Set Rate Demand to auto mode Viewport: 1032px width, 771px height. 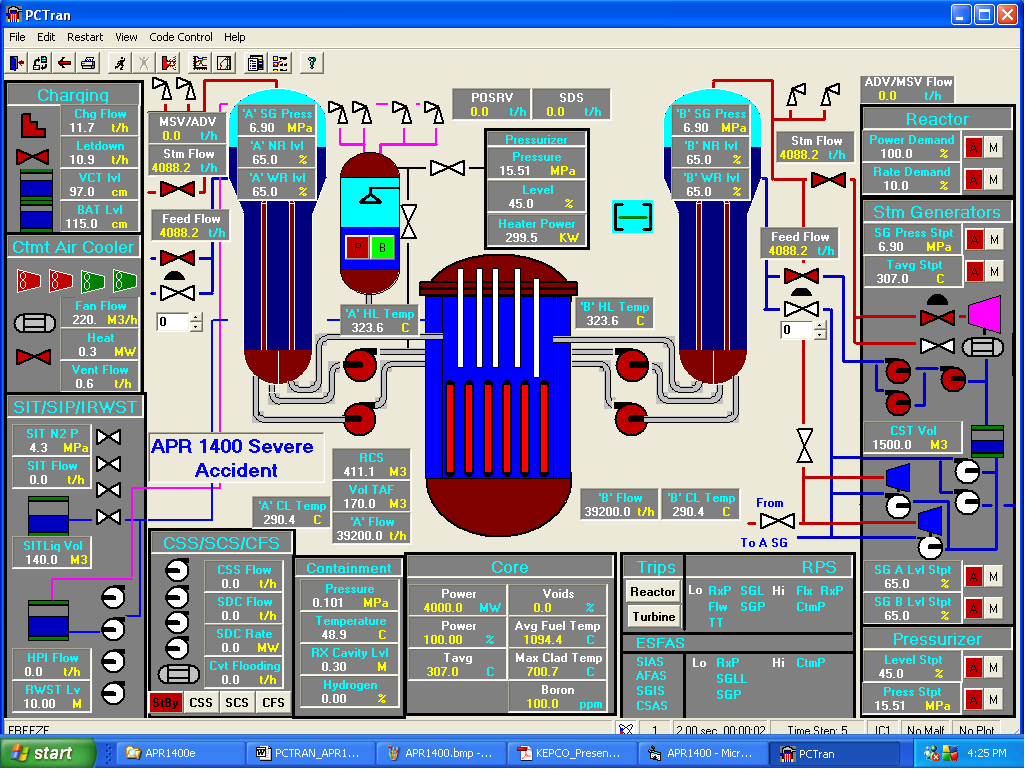(x=973, y=179)
